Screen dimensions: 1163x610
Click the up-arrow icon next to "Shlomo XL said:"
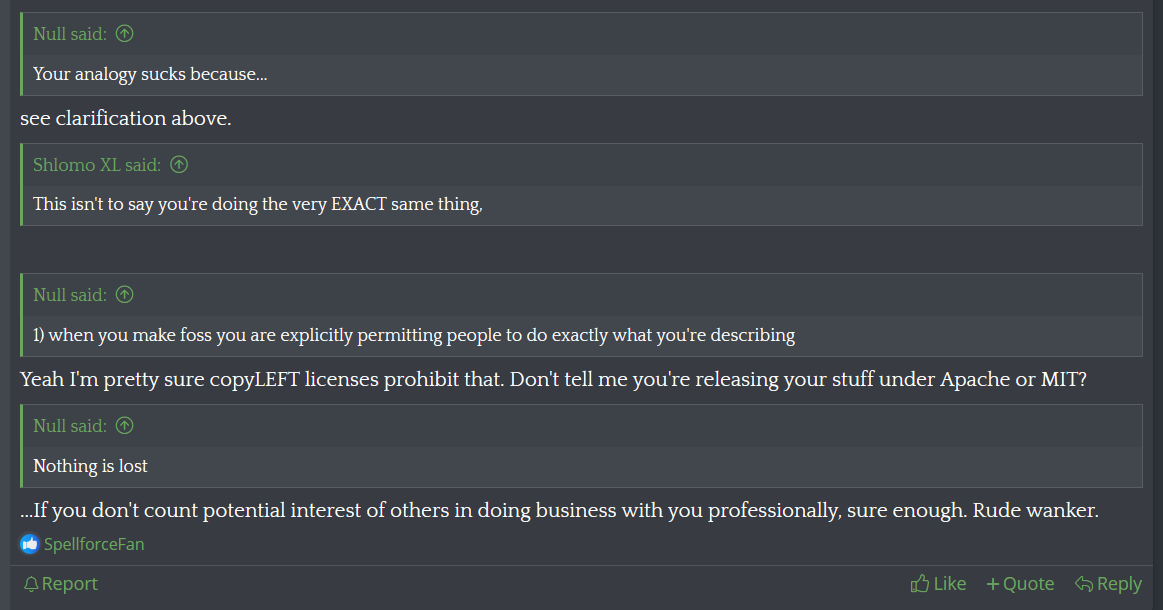tap(179, 165)
